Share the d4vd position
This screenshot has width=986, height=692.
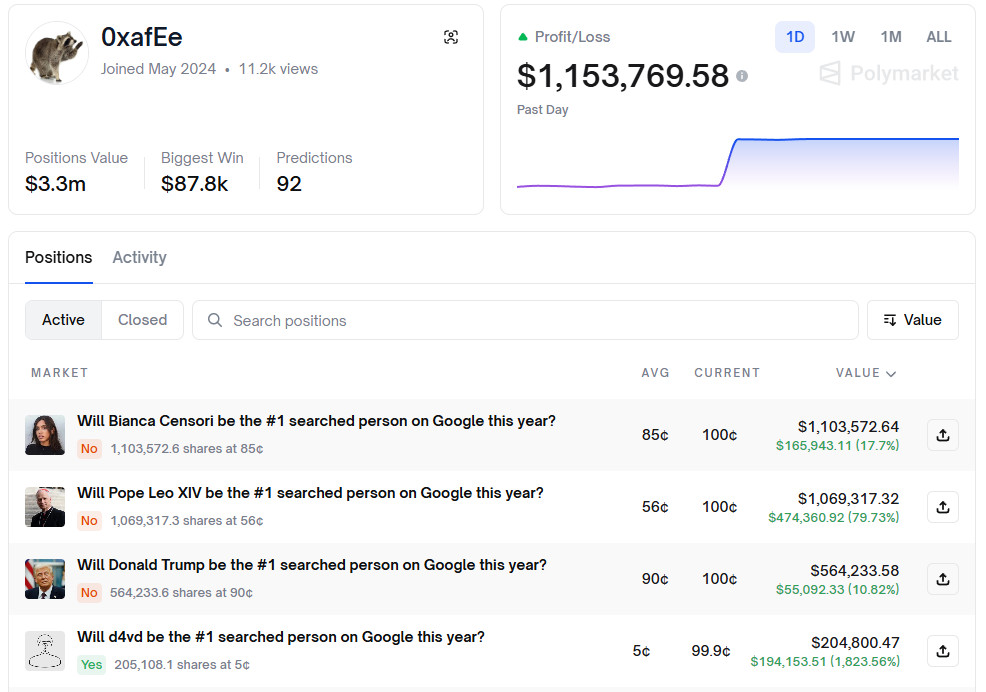[942, 651]
